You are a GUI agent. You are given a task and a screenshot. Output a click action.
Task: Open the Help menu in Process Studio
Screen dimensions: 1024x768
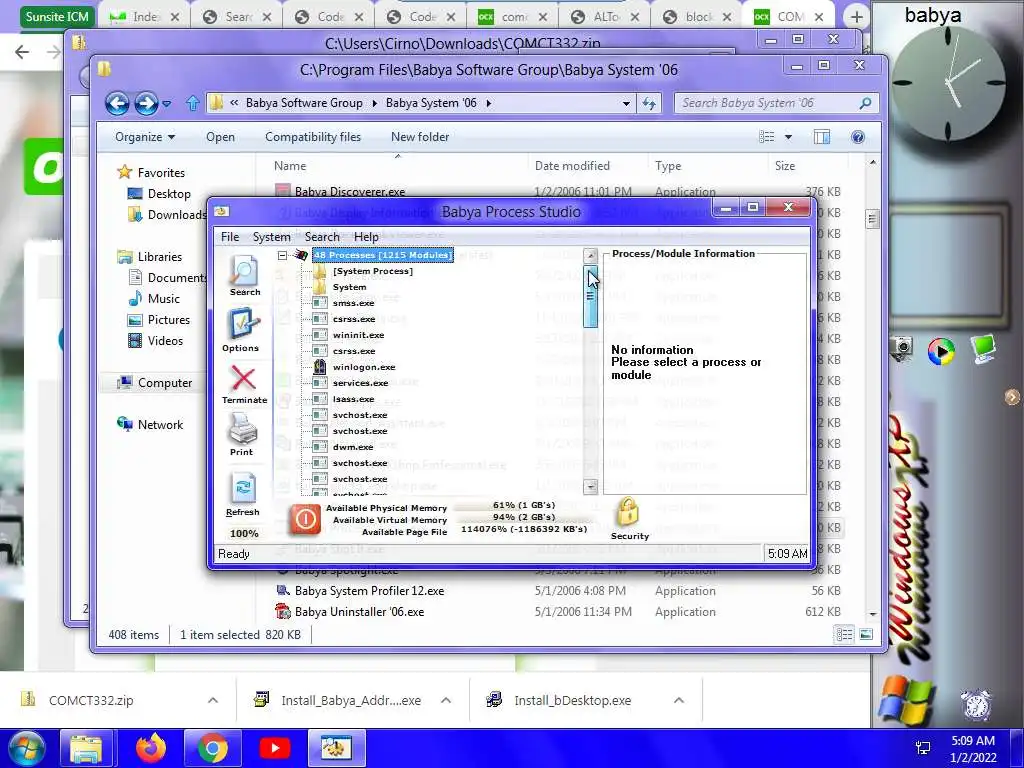pyautogui.click(x=366, y=237)
